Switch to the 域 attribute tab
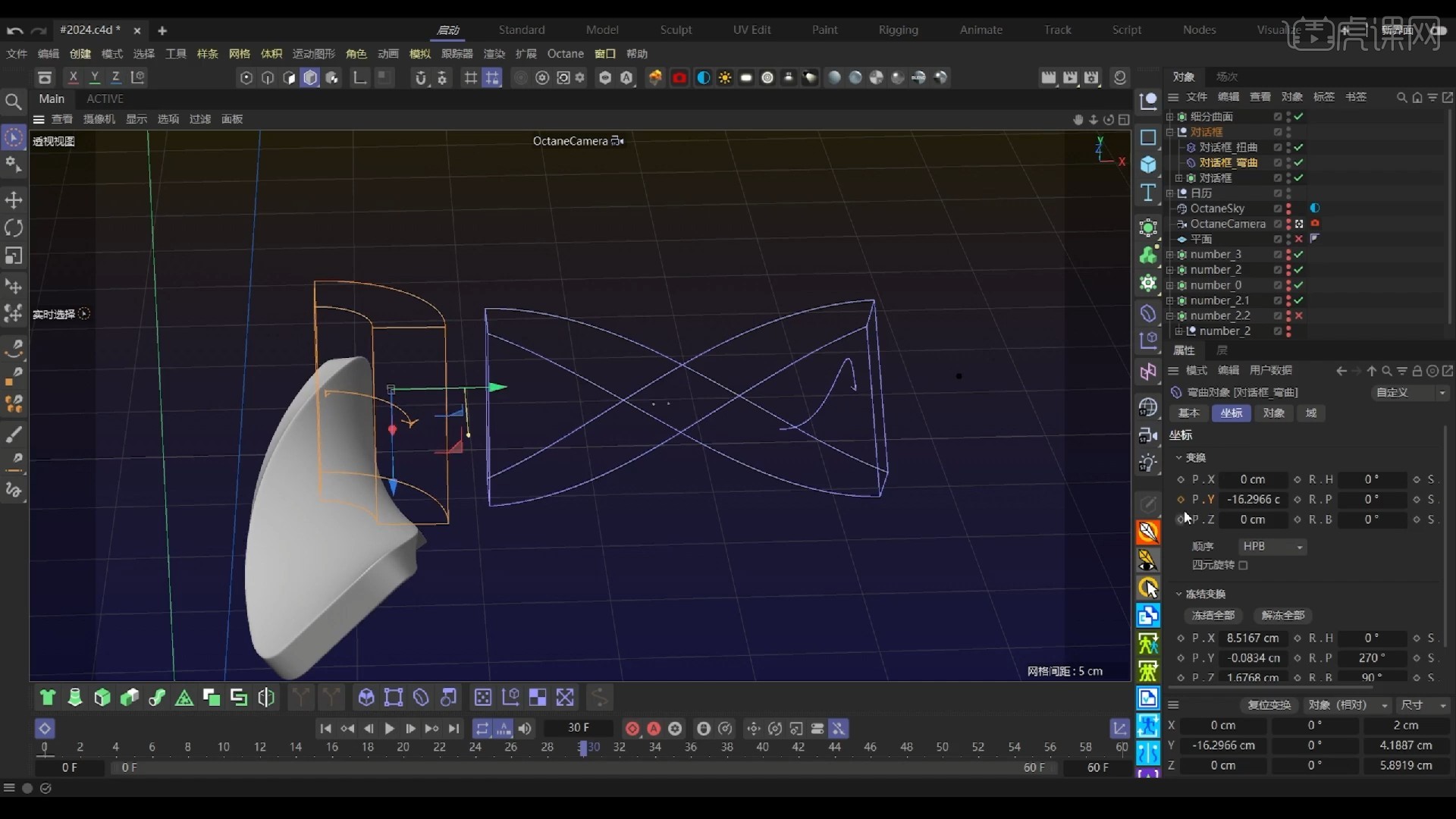The height and width of the screenshot is (819, 1456). point(1311,413)
